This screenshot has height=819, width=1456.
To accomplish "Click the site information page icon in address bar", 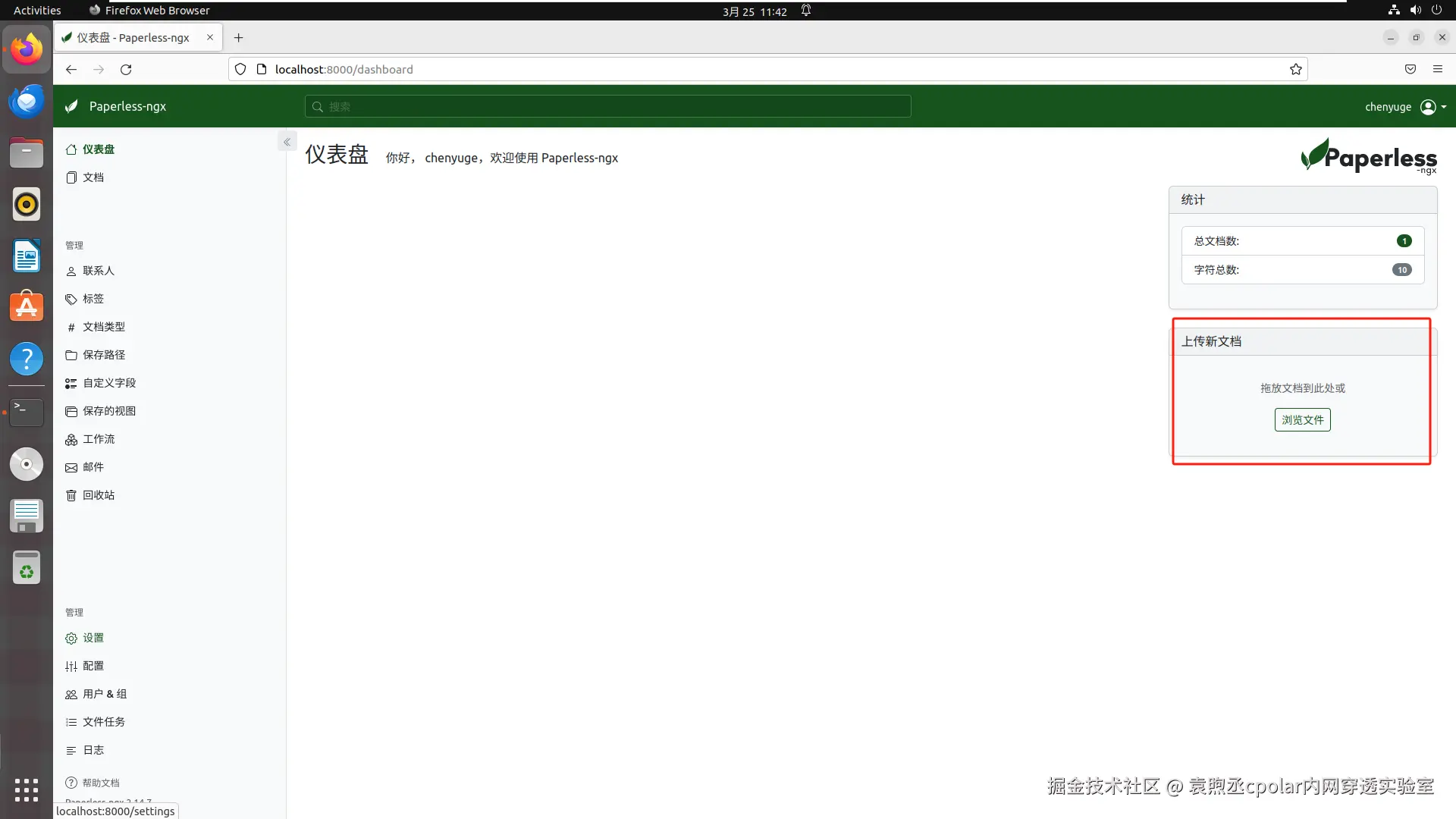I will [x=262, y=69].
